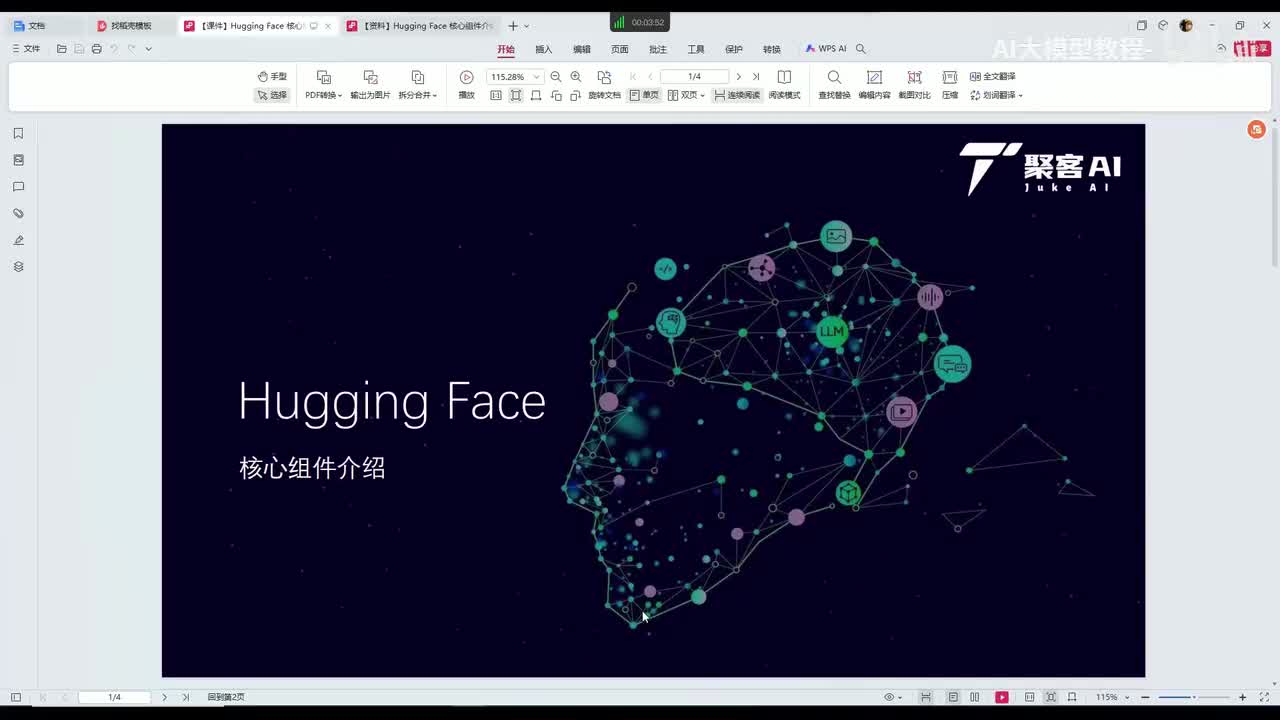Open the comments panel in left sidebar
The image size is (1280, 720).
pyautogui.click(x=18, y=187)
